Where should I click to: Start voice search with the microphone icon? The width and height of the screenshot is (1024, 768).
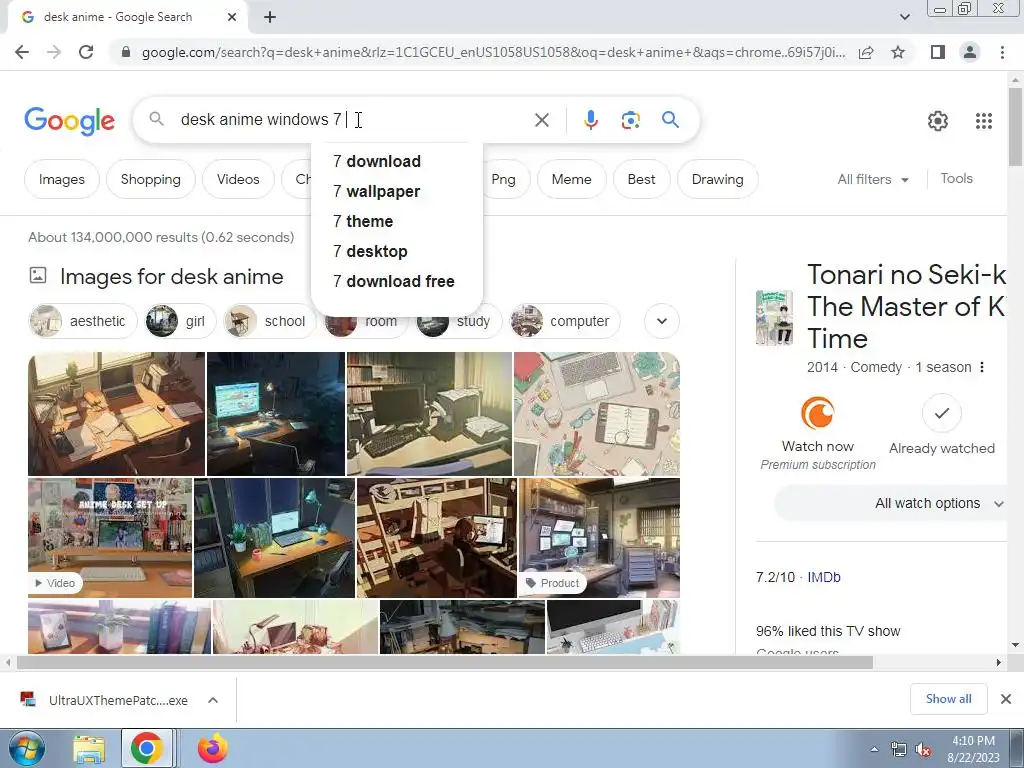[x=590, y=120]
